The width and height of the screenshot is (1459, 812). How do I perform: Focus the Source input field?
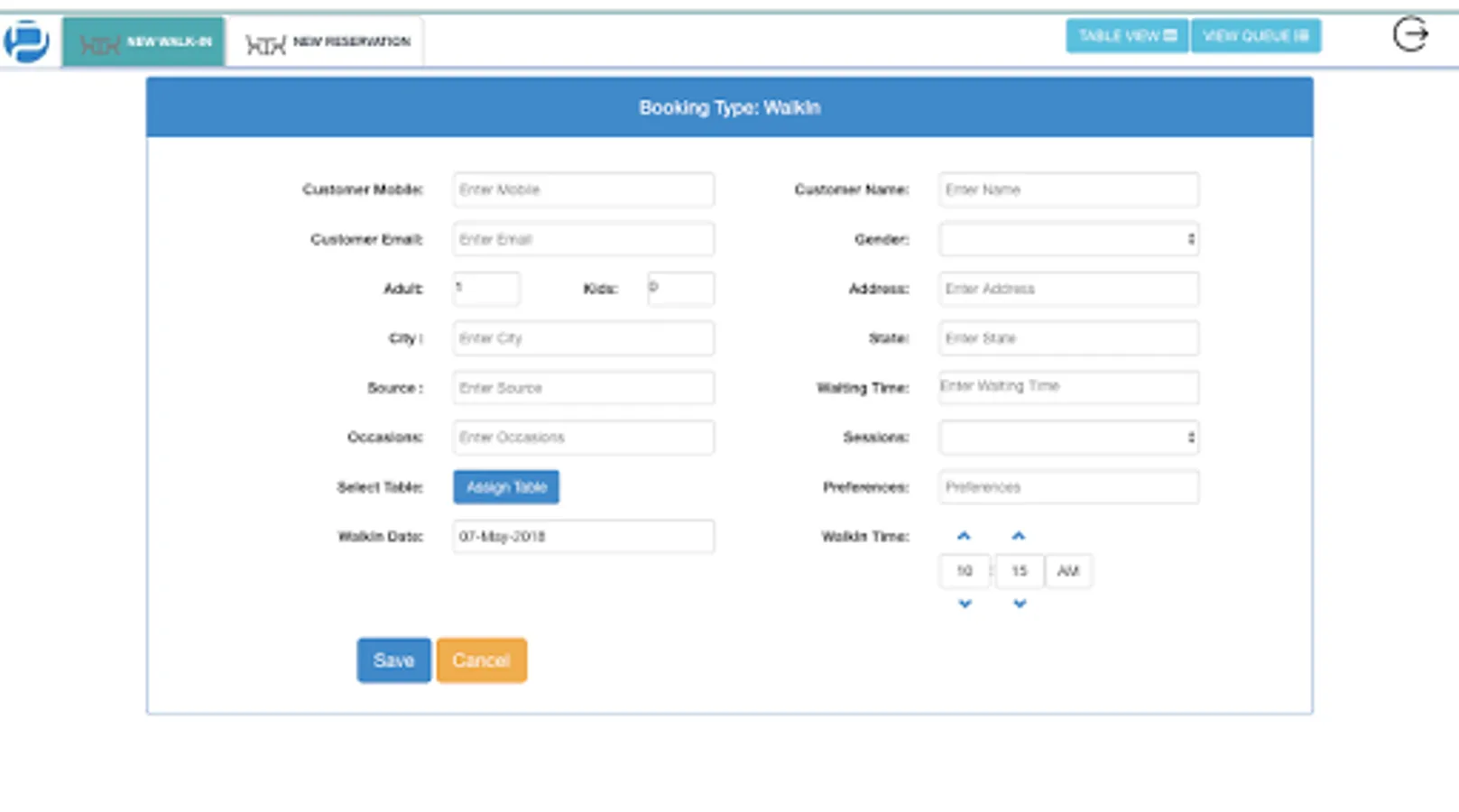click(x=584, y=388)
